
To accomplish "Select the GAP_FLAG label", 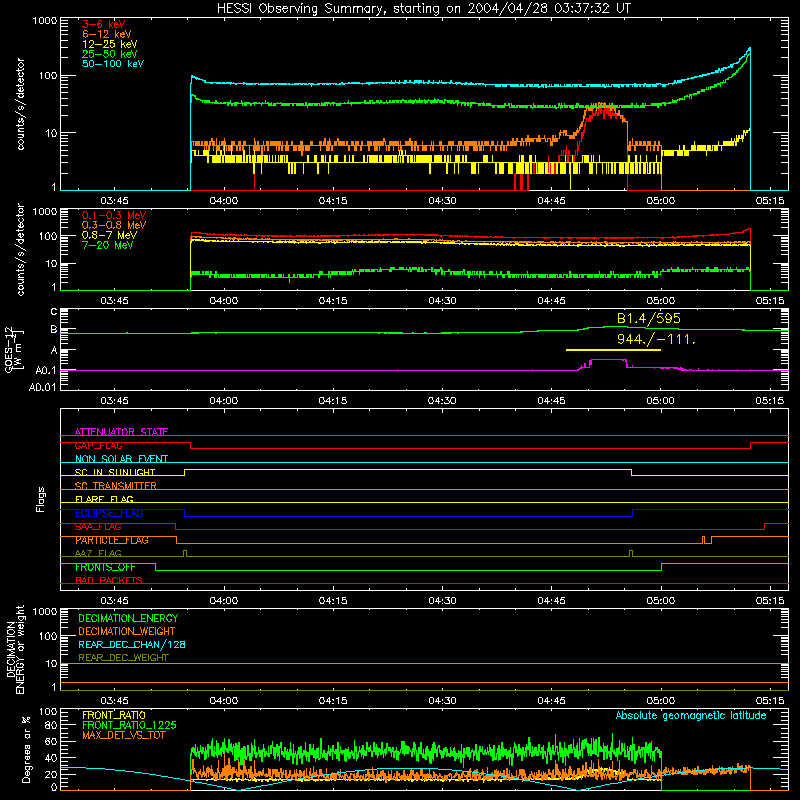I will click(x=98, y=445).
